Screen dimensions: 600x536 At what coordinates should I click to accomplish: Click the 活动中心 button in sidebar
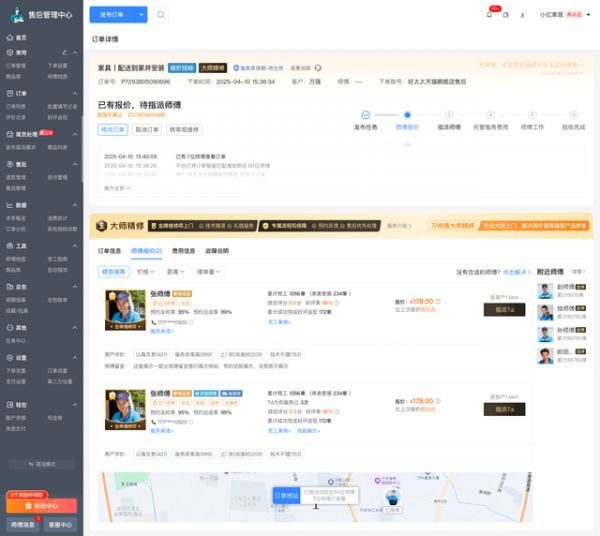[x=41, y=506]
